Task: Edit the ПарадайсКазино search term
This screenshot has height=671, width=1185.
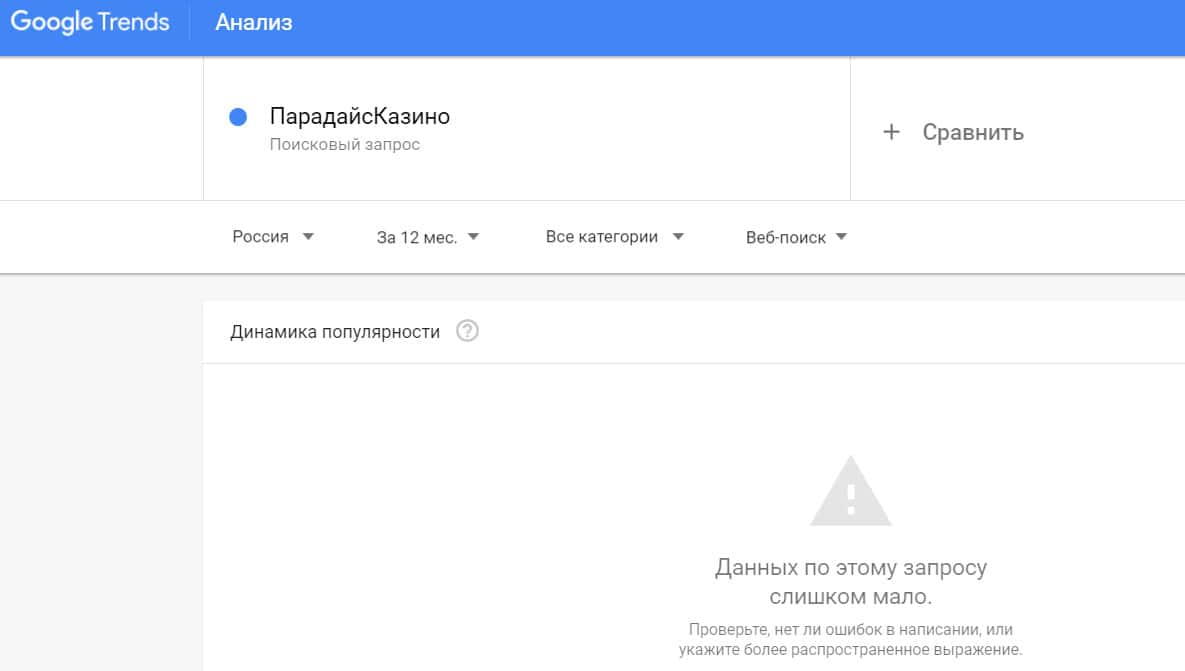Action: [x=360, y=117]
